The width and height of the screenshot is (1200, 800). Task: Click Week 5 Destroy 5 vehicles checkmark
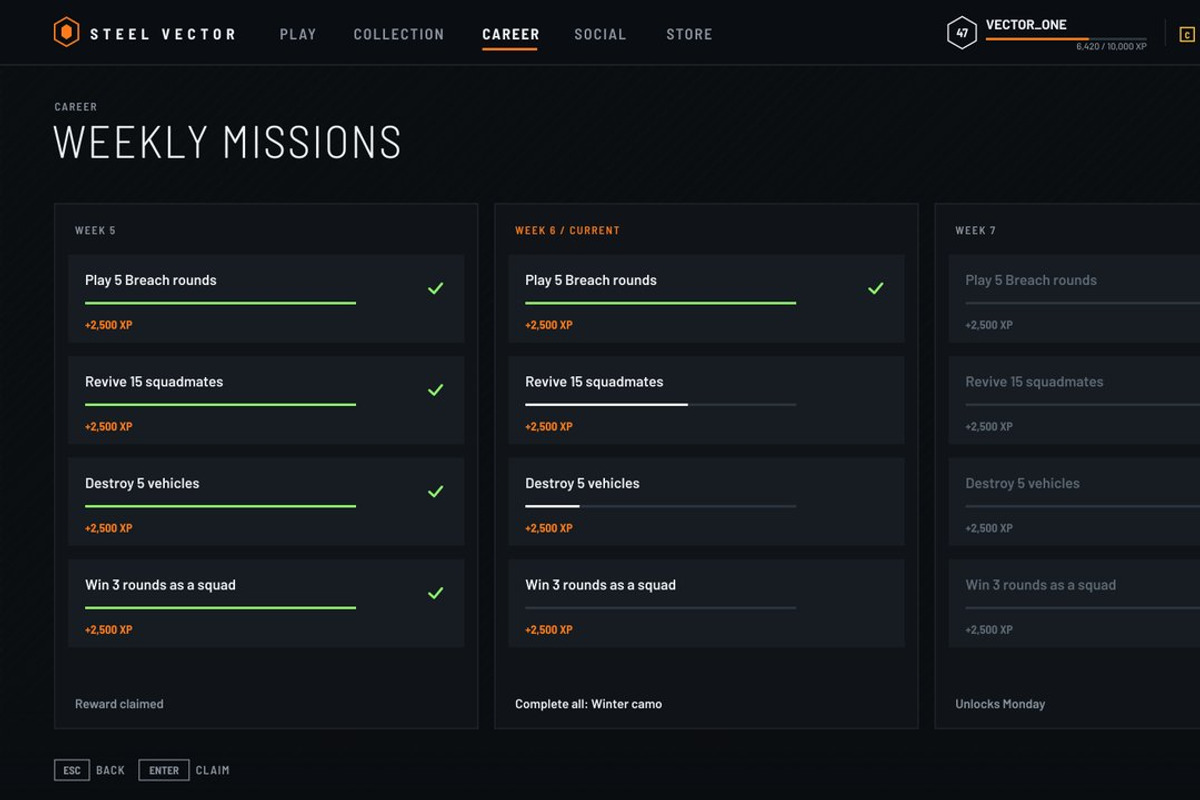click(x=436, y=491)
